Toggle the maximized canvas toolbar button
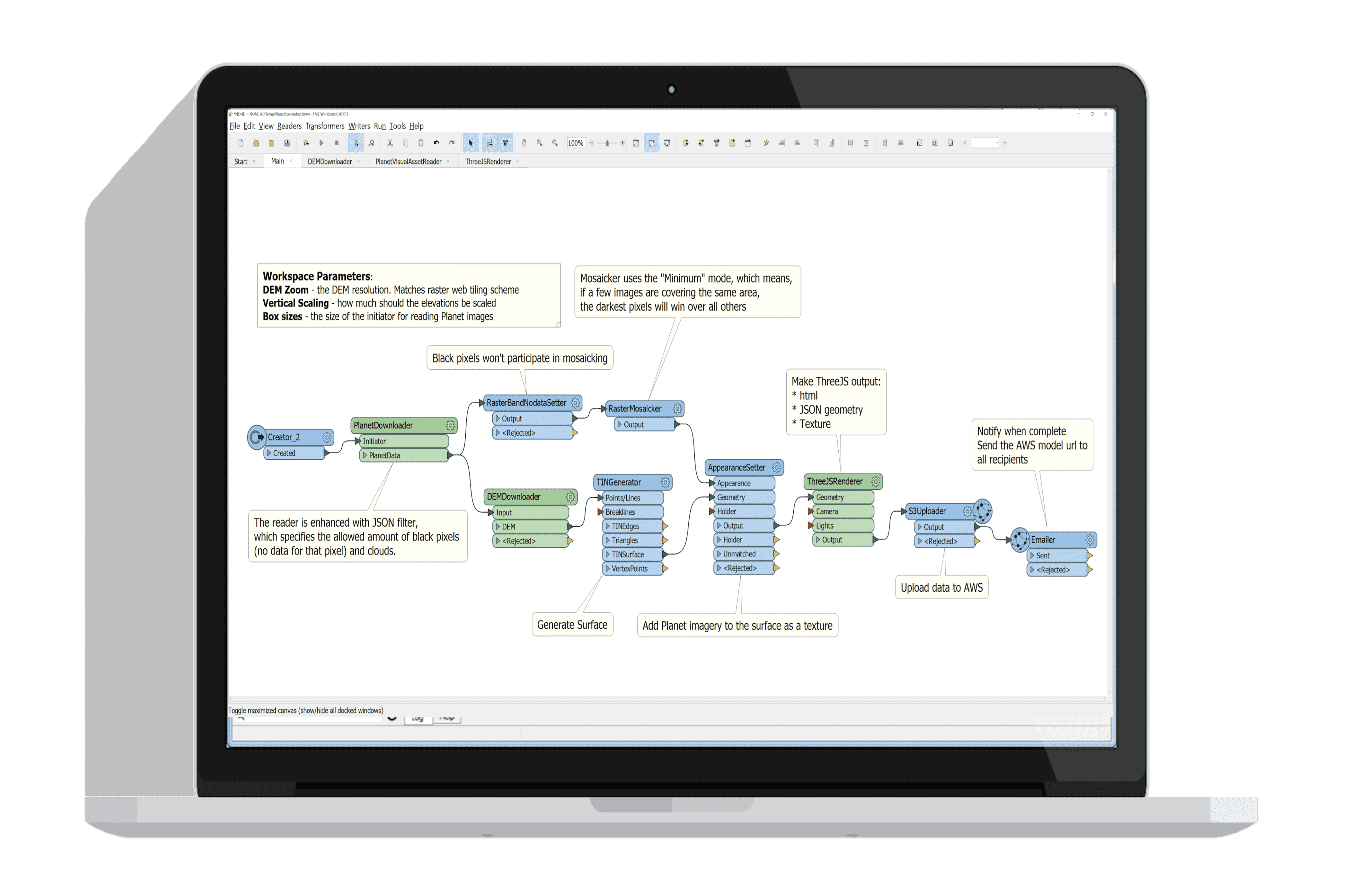The image size is (1353, 896). (651, 143)
